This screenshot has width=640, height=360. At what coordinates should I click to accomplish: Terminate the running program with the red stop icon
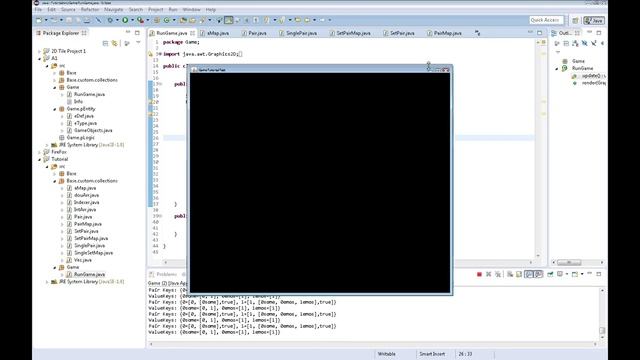click(x=479, y=274)
